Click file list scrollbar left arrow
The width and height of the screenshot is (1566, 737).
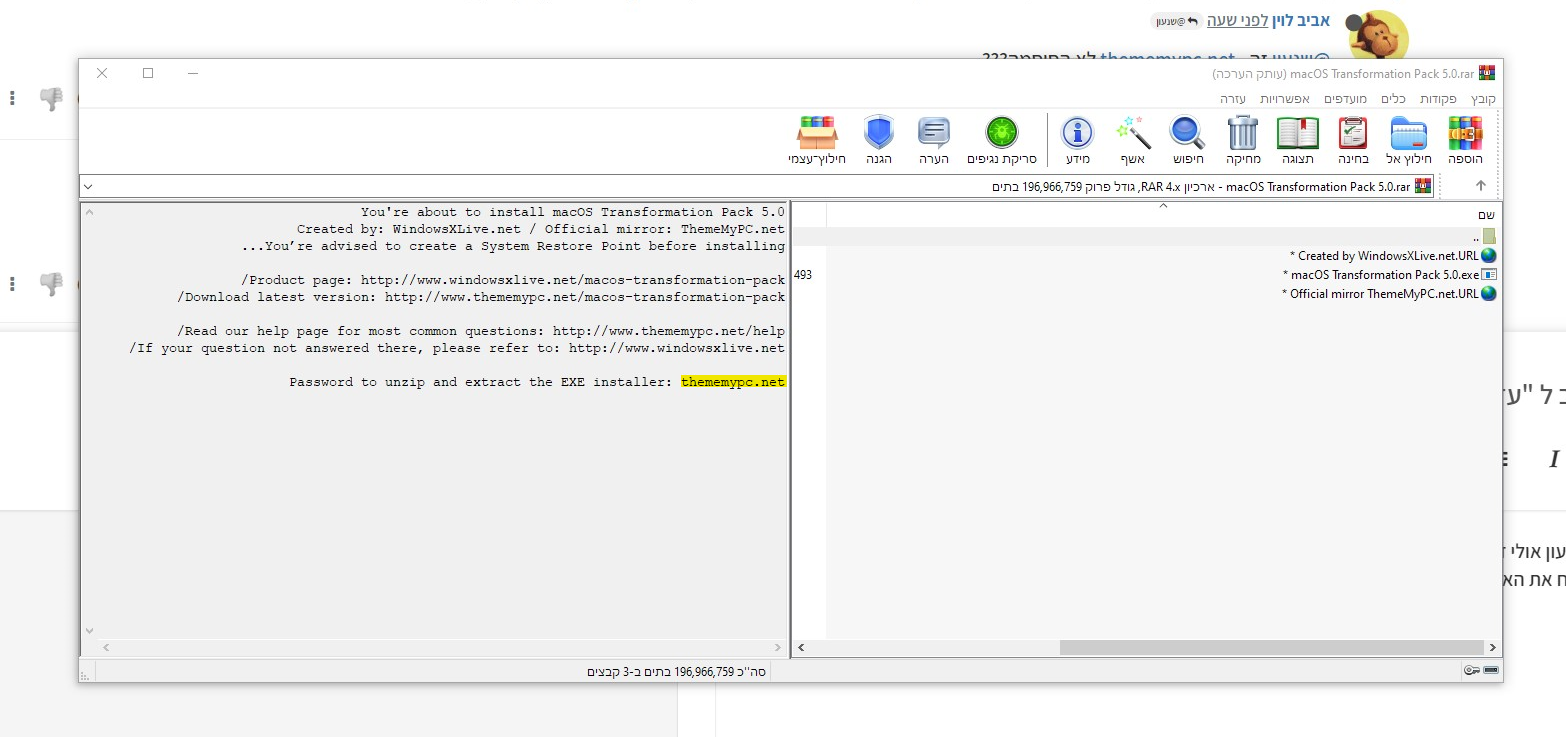coord(802,648)
